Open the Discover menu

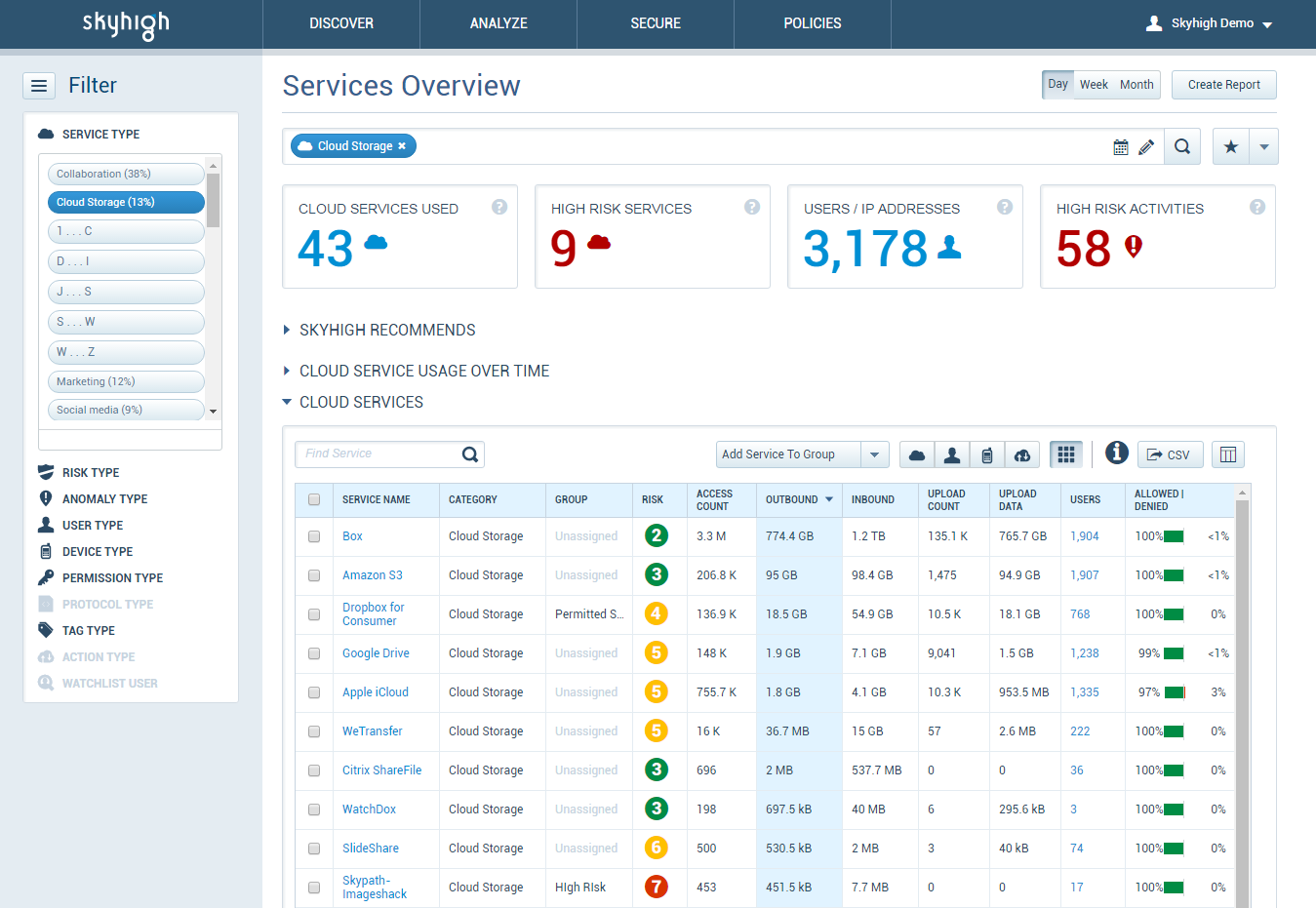tap(341, 23)
